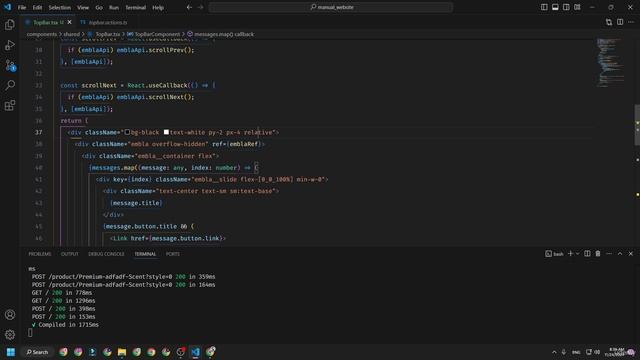Viewport: 640px width, 360px height.
Task: Click shared breadcrumb segment
Action: coord(71,34)
